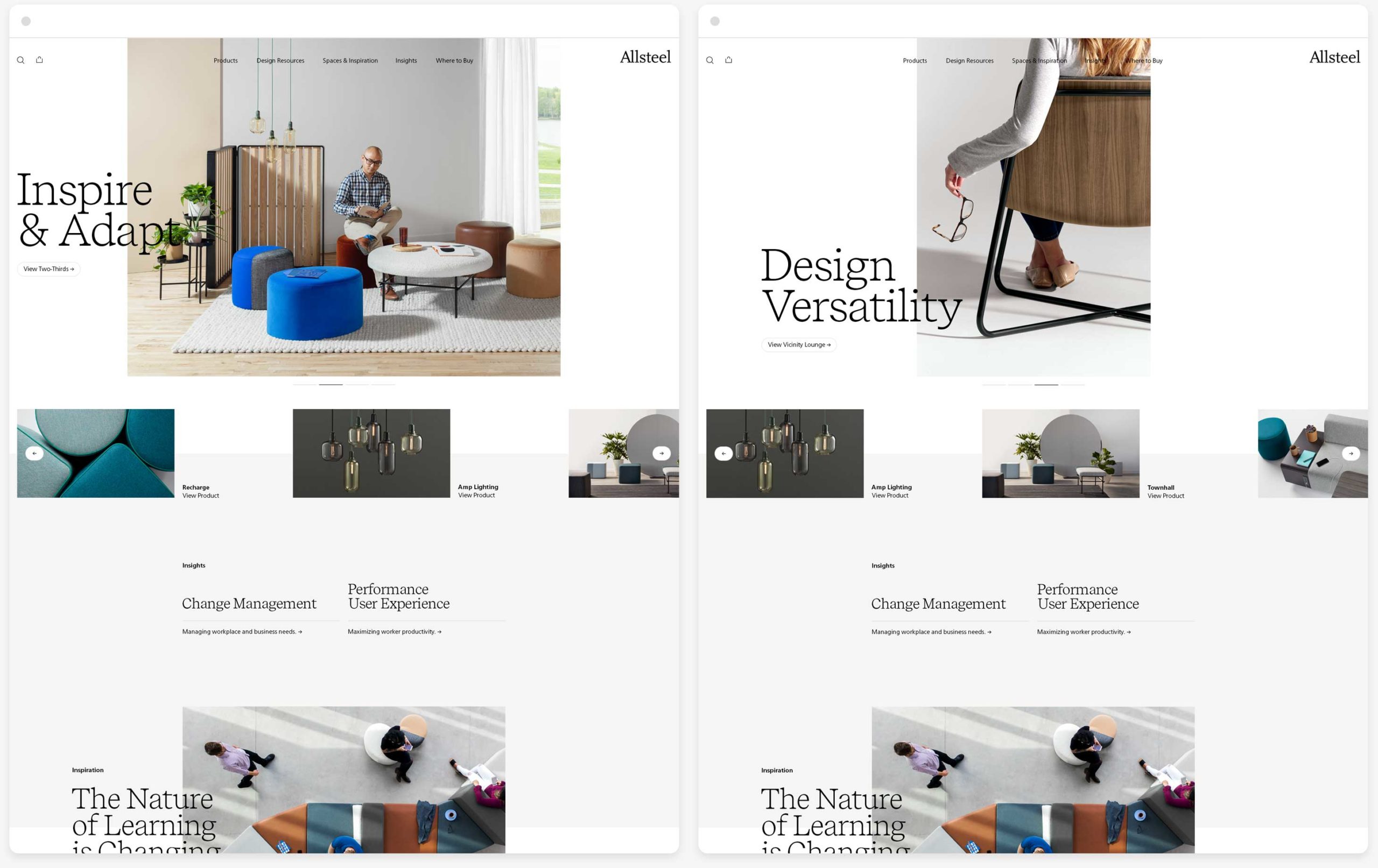View Product for Amp Lighting
Screen dimensions: 1378x868
point(477,495)
